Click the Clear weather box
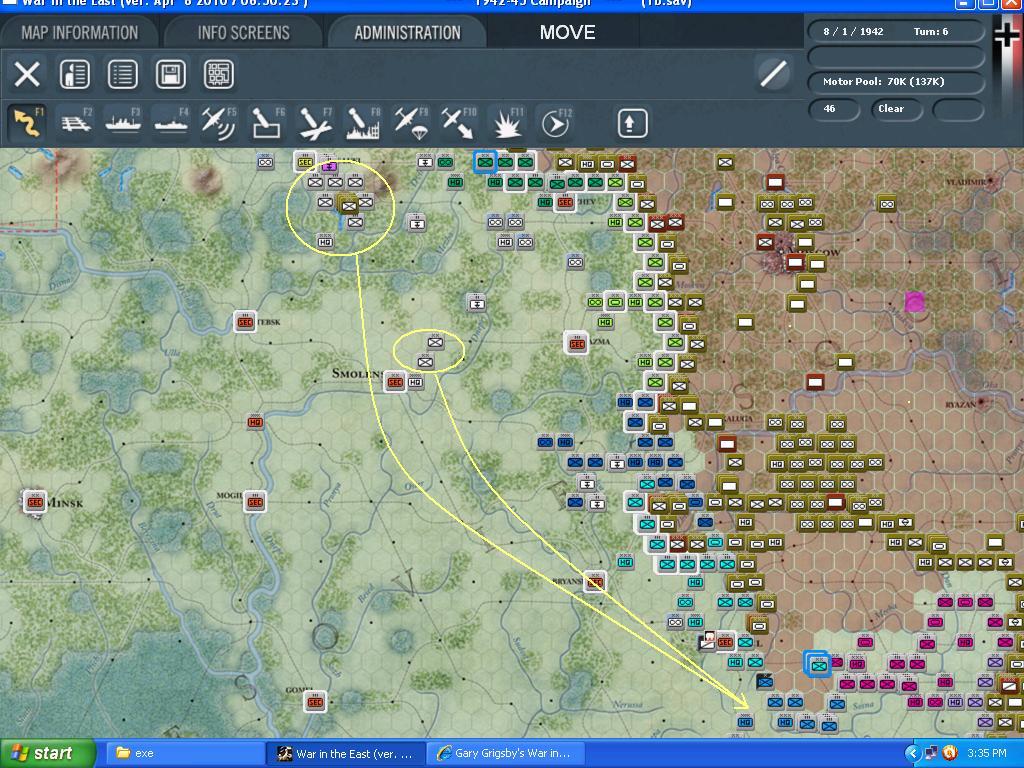 895,109
